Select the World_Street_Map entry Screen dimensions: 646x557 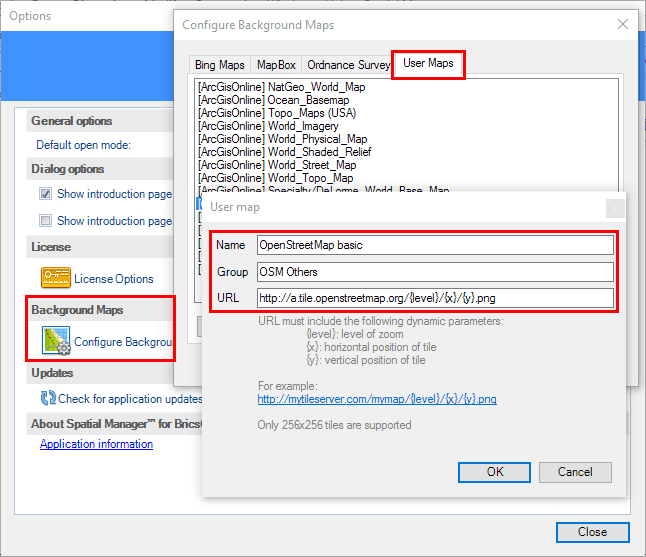coord(277,165)
